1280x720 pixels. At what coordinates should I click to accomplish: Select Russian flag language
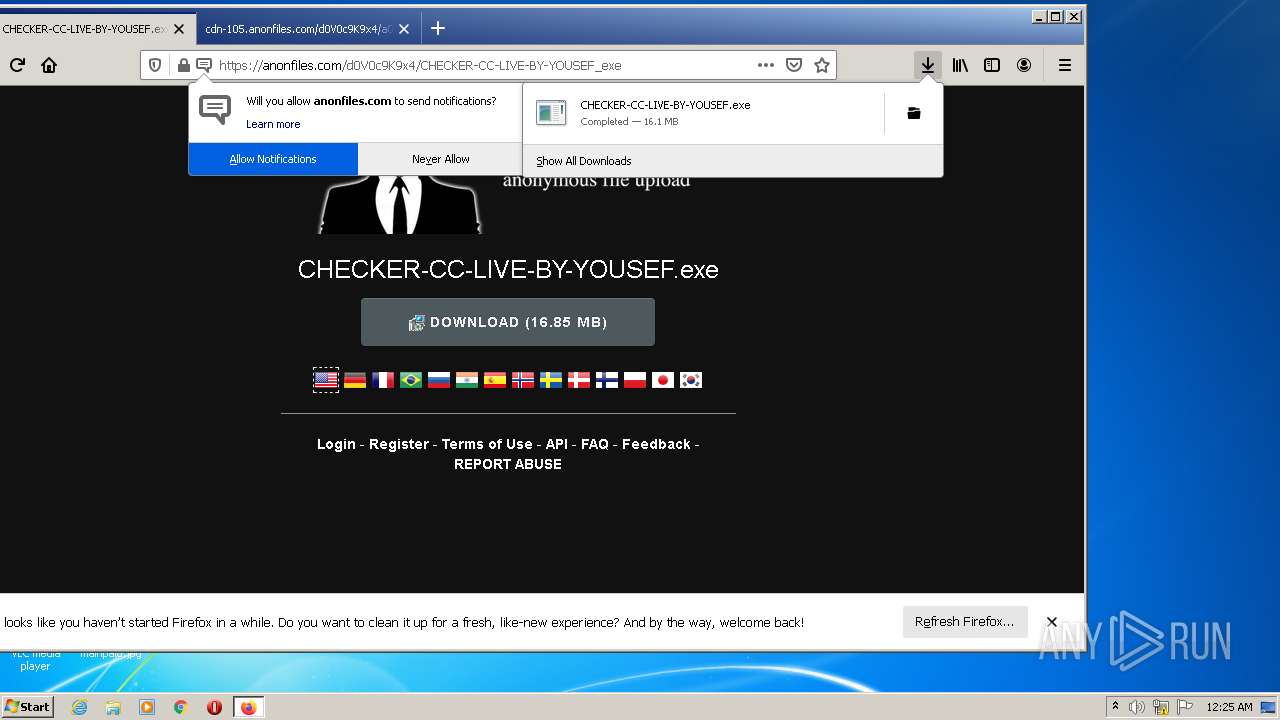point(439,380)
